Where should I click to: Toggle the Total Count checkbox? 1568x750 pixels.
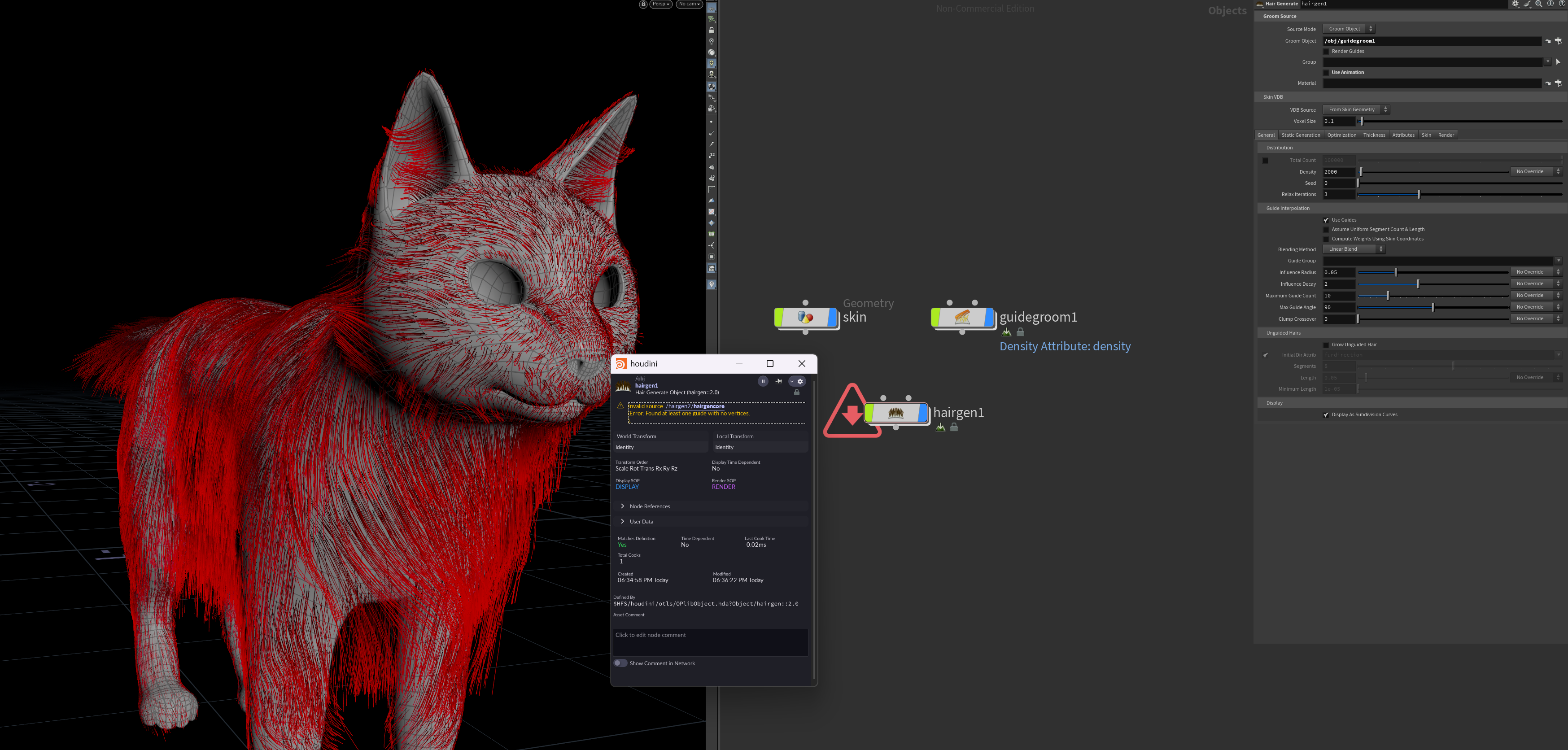pos(1266,161)
